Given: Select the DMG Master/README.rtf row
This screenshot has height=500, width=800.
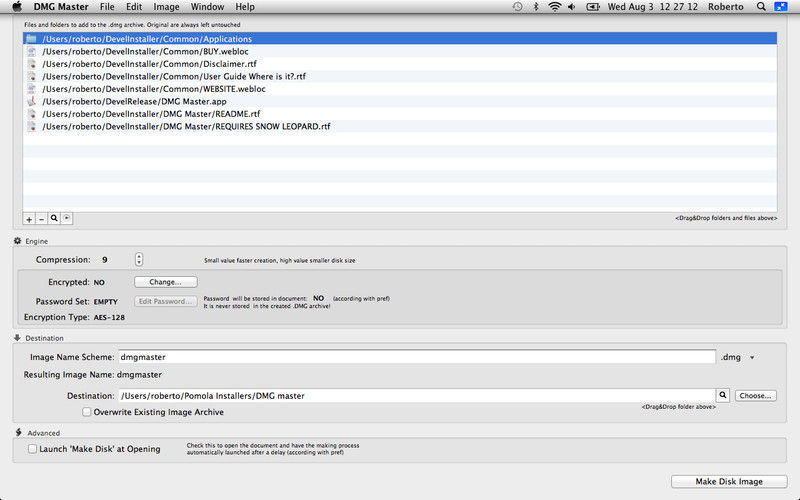Looking at the screenshot, I should [x=400, y=114].
